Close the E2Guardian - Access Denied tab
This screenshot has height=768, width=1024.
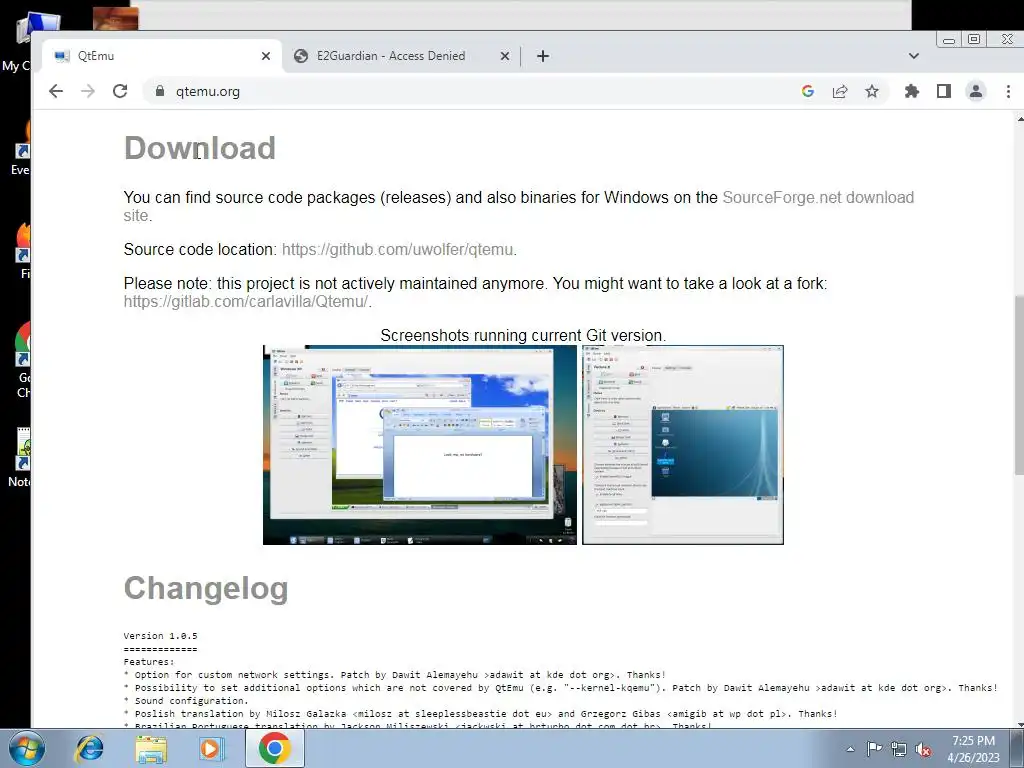pyautogui.click(x=505, y=56)
